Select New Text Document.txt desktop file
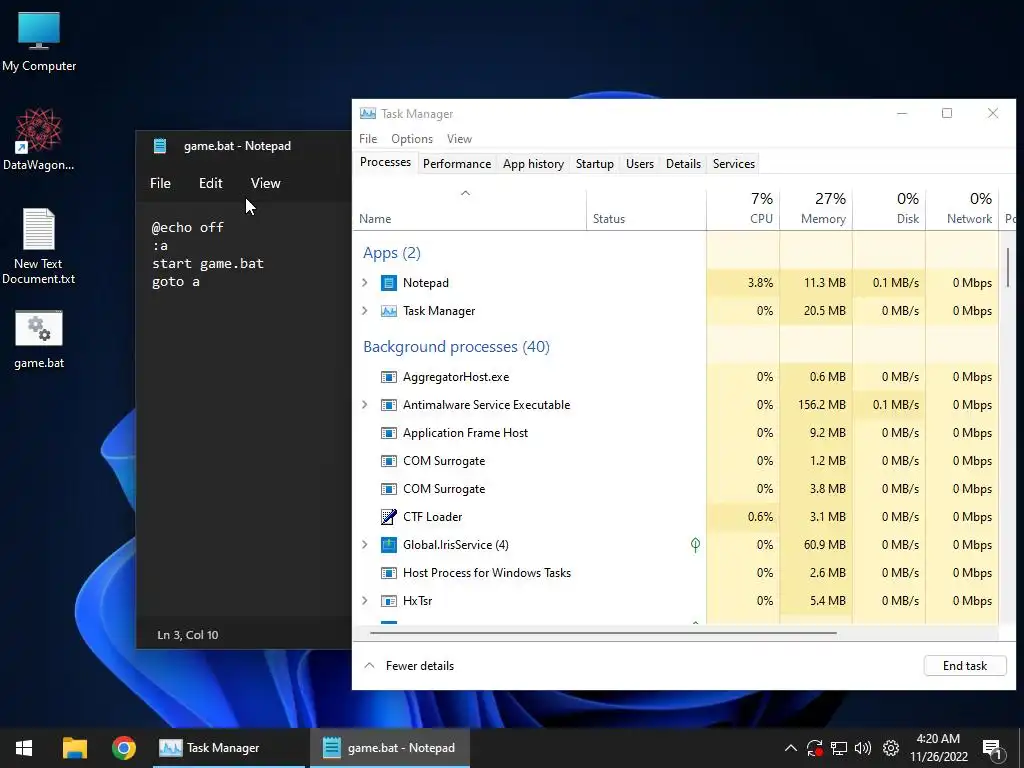The width and height of the screenshot is (1024, 768). coord(39,246)
